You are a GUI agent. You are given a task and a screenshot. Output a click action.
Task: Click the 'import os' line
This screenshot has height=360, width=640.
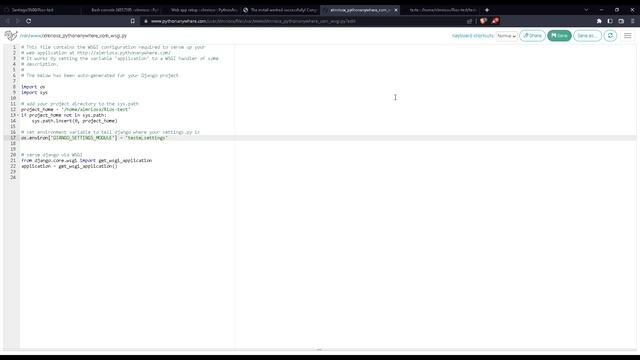pyautogui.click(x=33, y=87)
